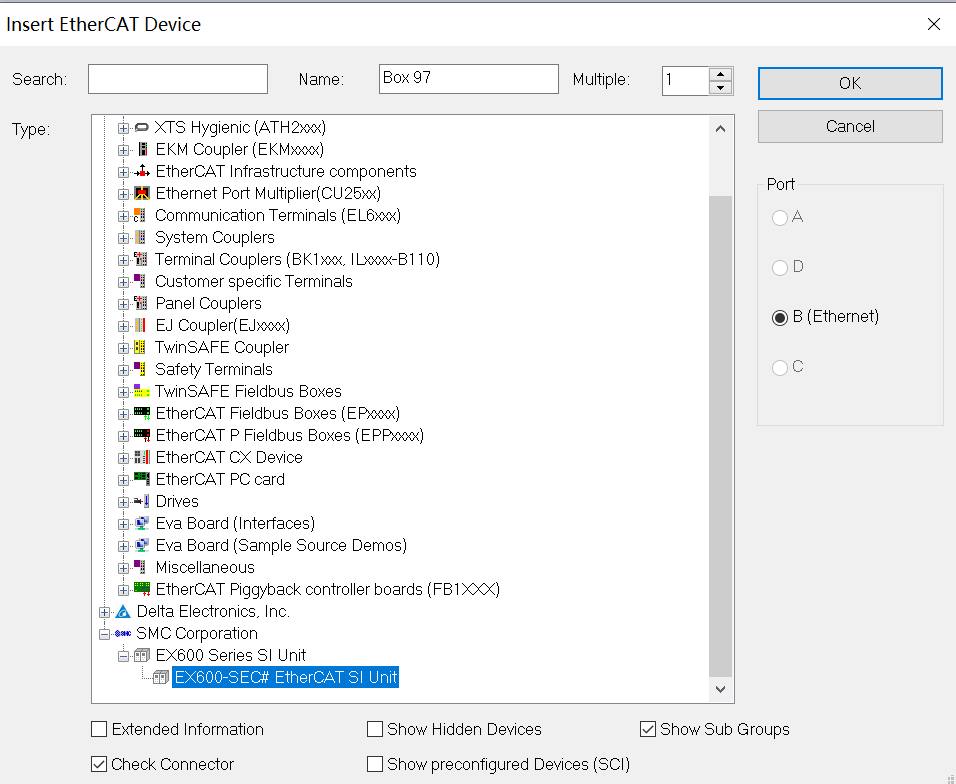Click the EtherCAT P Fieldbus Boxes icon

142,435
